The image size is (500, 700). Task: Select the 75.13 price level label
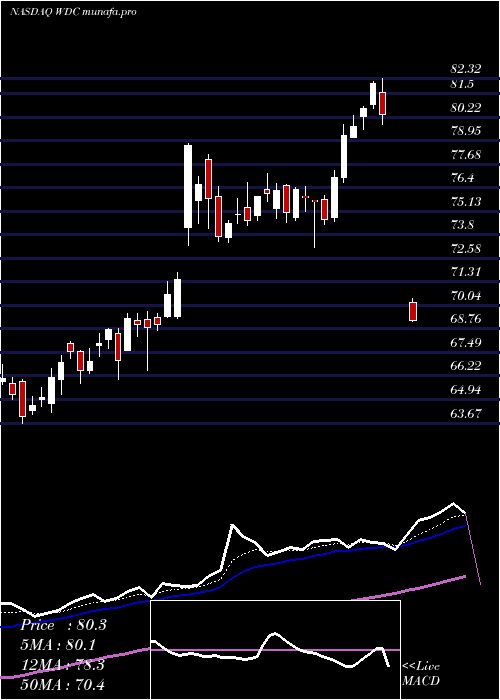click(466, 202)
